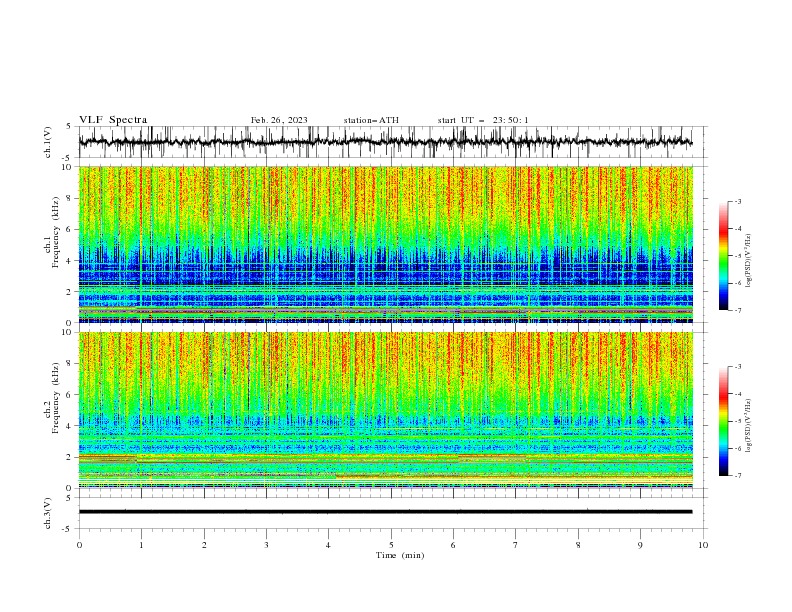Image resolution: width=792 pixels, height=612 pixels.
Task: Click the "6" kHz tick on ch.2 axis
Action: (x=70, y=395)
